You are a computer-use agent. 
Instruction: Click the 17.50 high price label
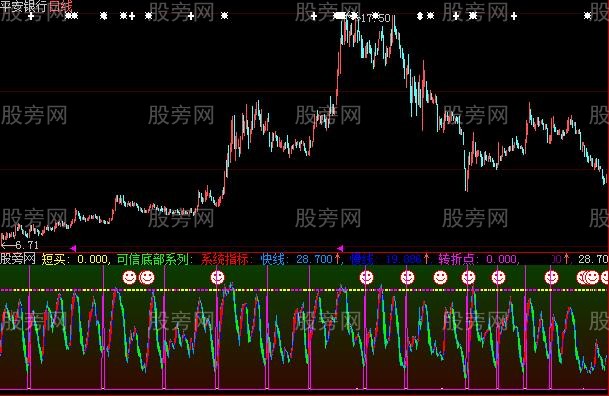[x=375, y=18]
